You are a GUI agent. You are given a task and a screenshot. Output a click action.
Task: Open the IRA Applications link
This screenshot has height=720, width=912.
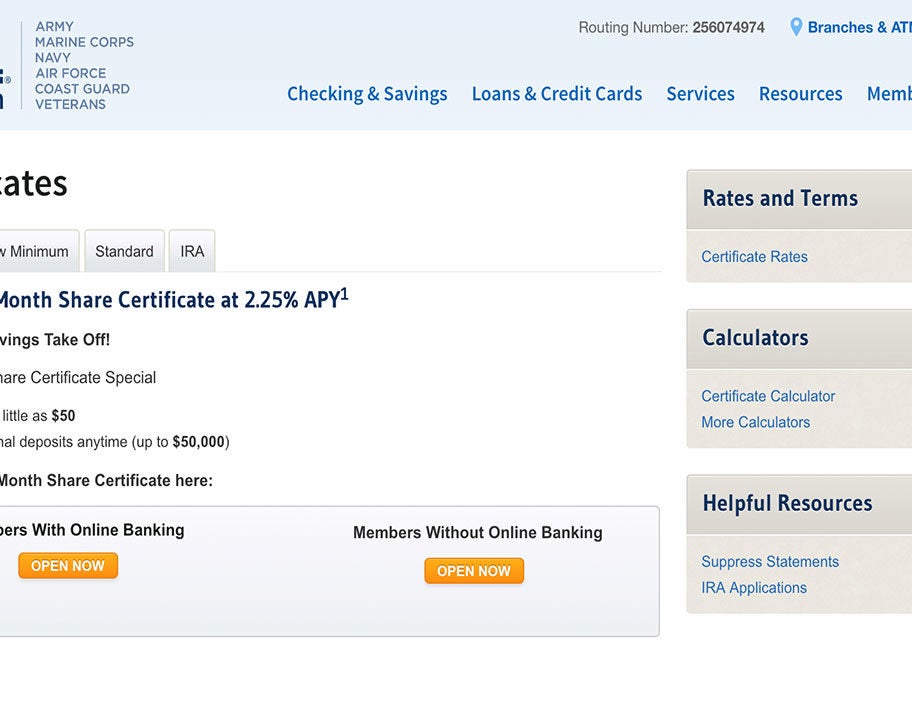(x=753, y=588)
